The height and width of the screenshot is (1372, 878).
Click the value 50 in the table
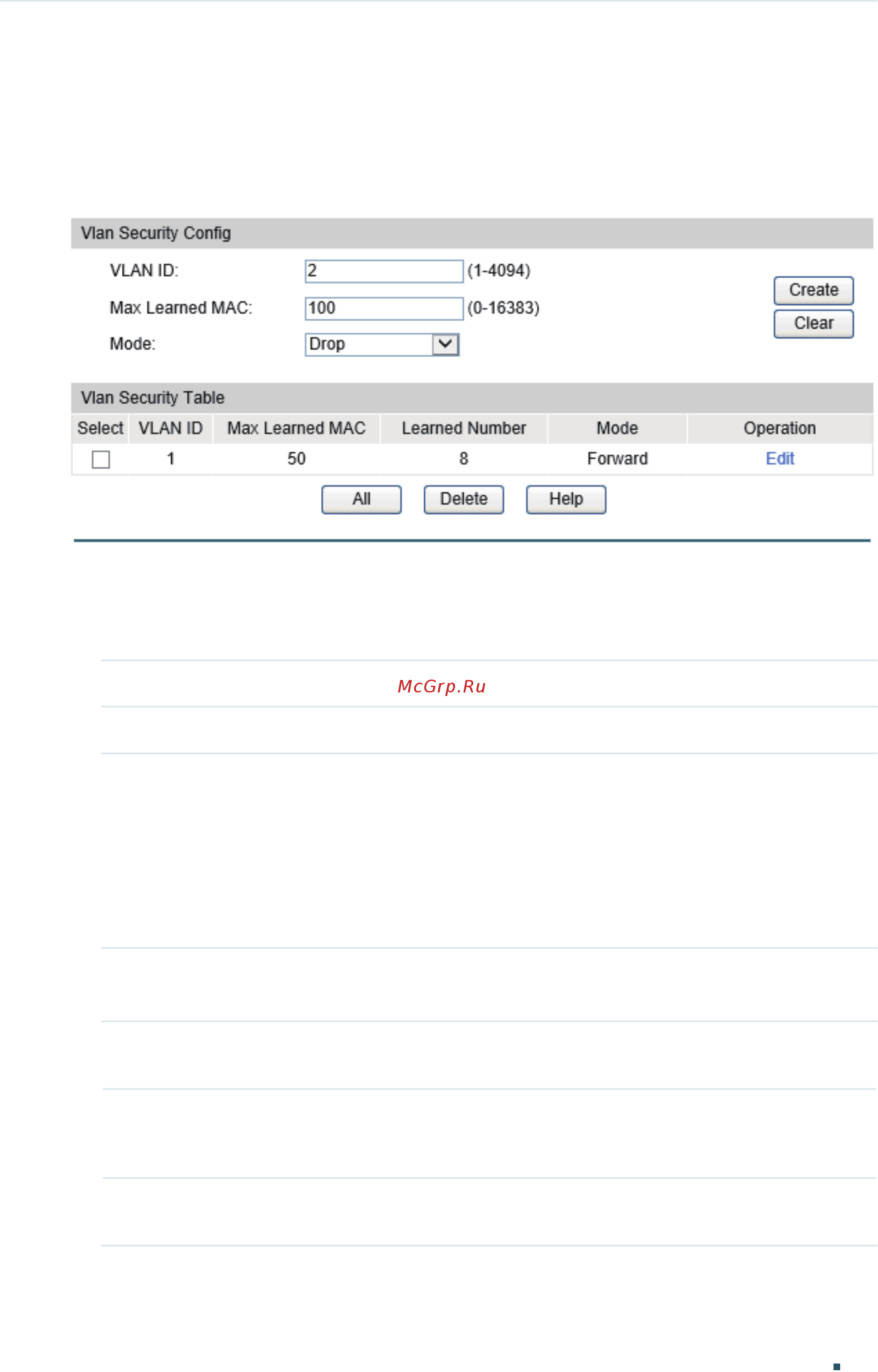(x=297, y=459)
